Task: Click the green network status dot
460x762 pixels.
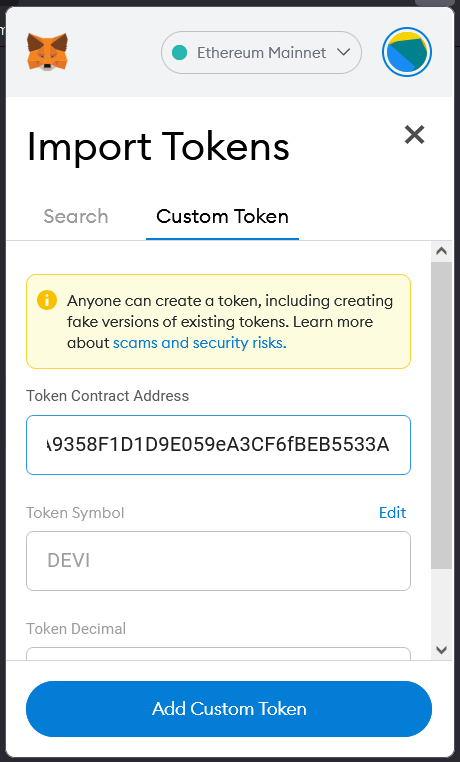Action: (179, 52)
